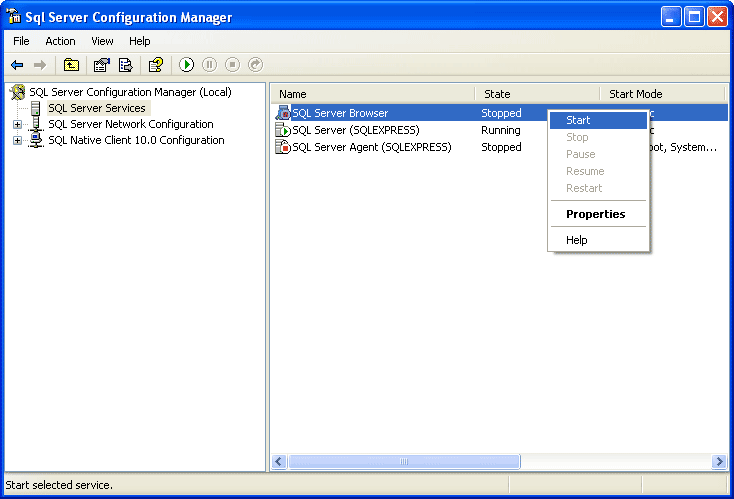Click the horizontal scrollbar right arrow
Image resolution: width=734 pixels, height=499 pixels.
coord(719,462)
